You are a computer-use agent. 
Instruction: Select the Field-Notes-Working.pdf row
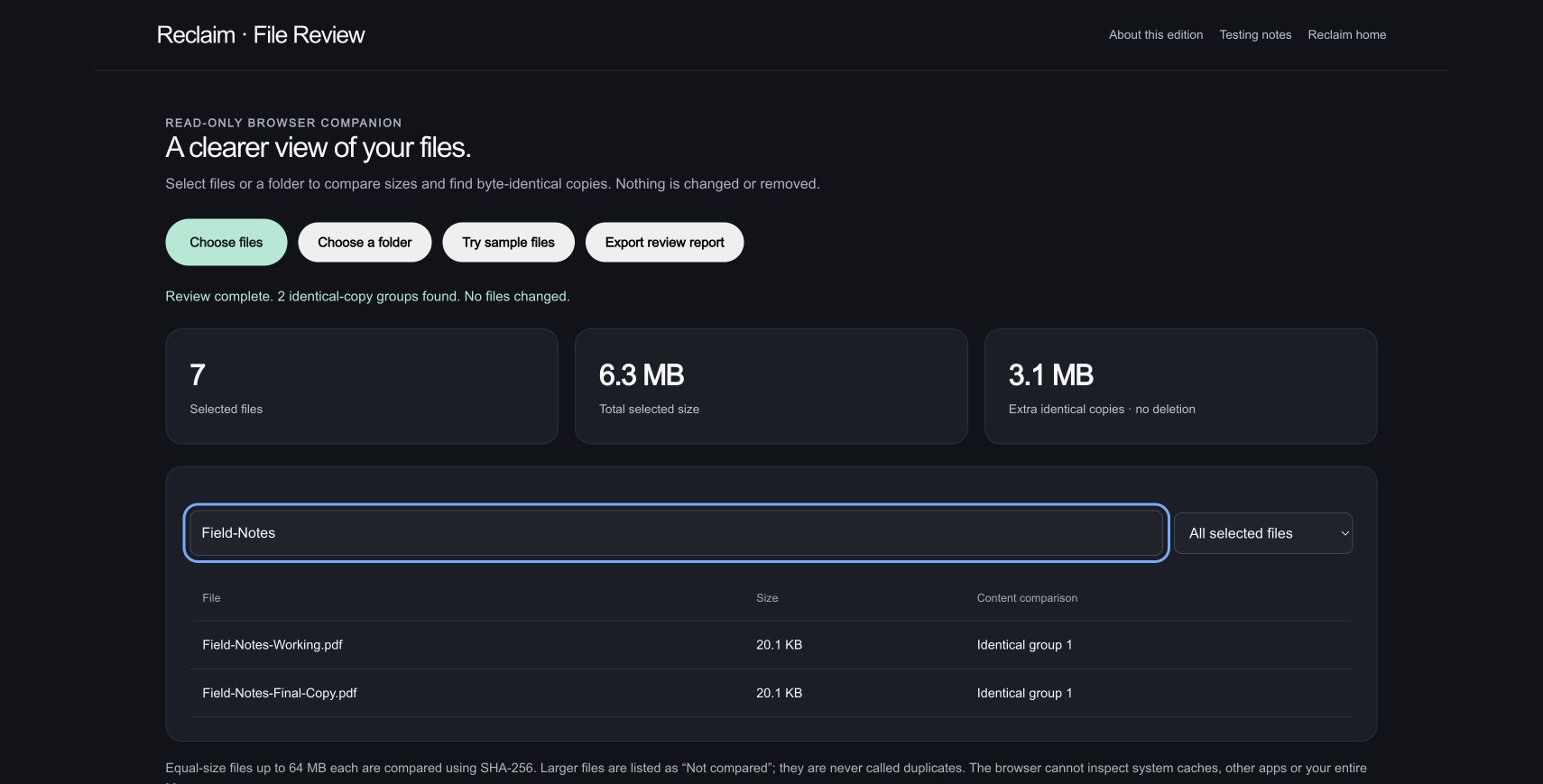coord(771,644)
